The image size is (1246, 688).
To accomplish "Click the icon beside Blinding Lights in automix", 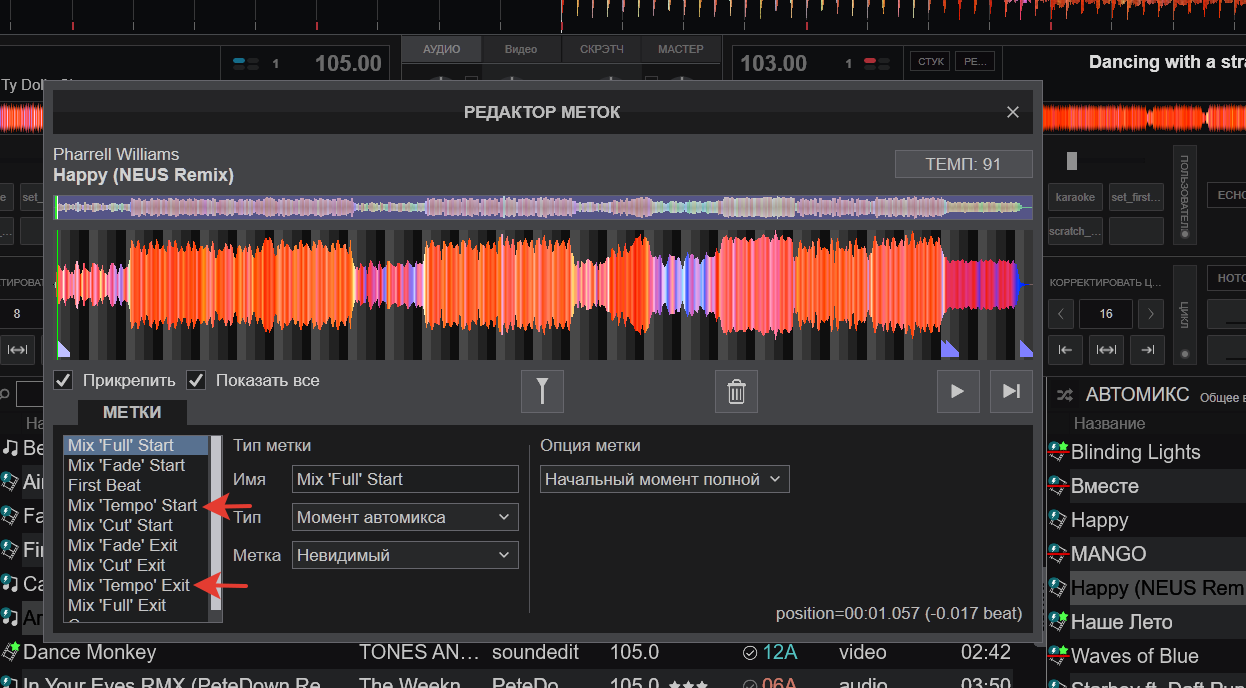I will 1058,452.
